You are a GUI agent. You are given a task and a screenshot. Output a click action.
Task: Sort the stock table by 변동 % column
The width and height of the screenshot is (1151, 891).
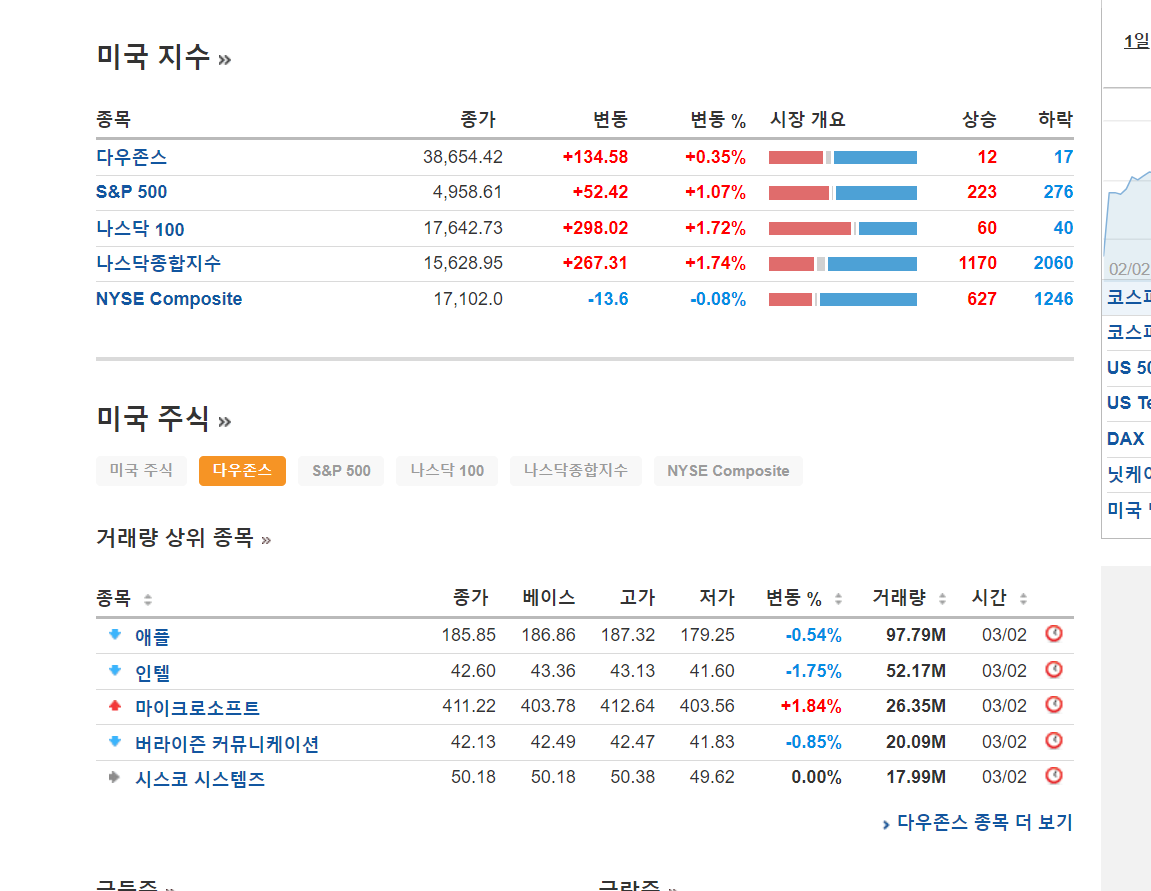point(838,599)
